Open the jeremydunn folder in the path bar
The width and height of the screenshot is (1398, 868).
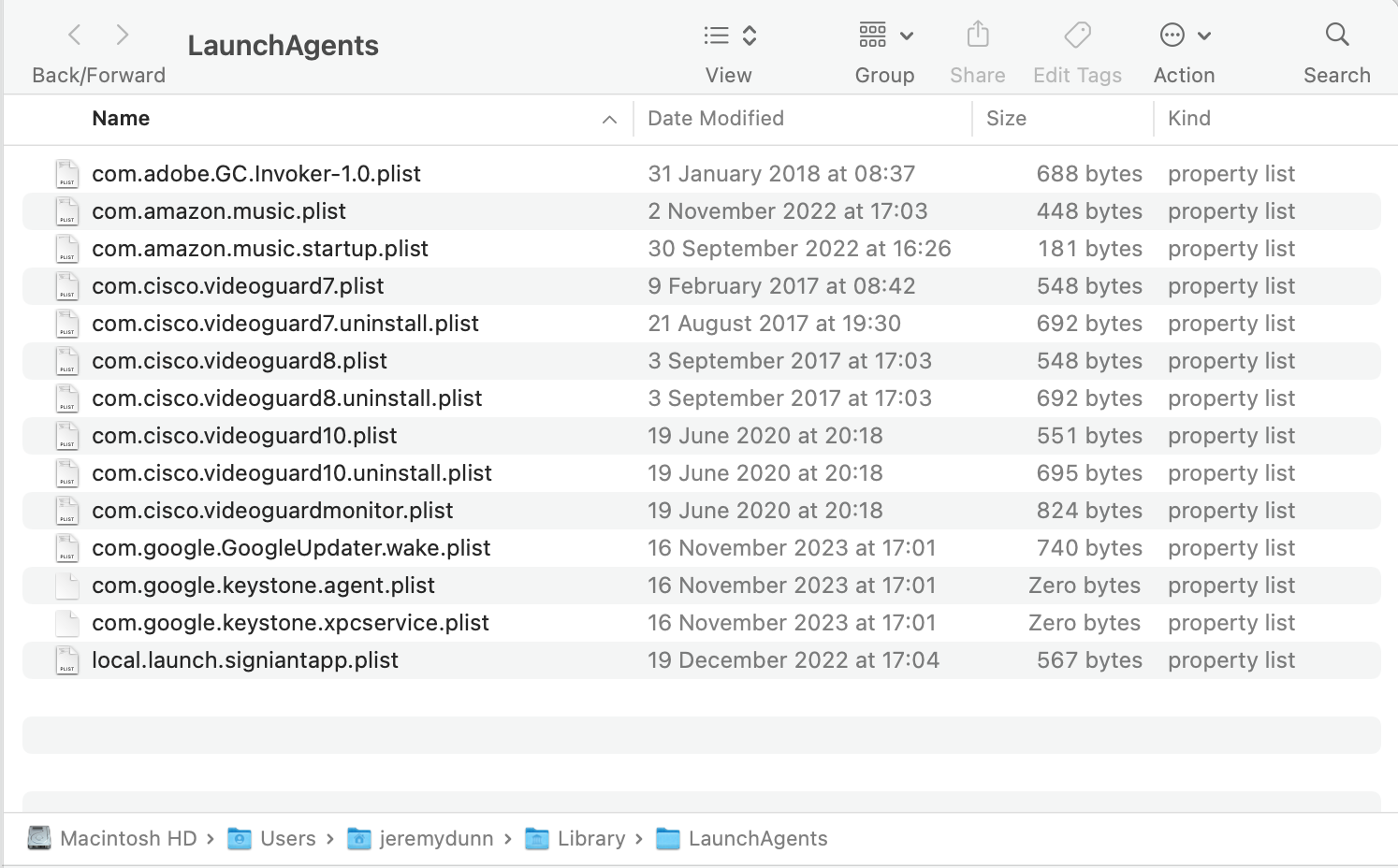(435, 838)
